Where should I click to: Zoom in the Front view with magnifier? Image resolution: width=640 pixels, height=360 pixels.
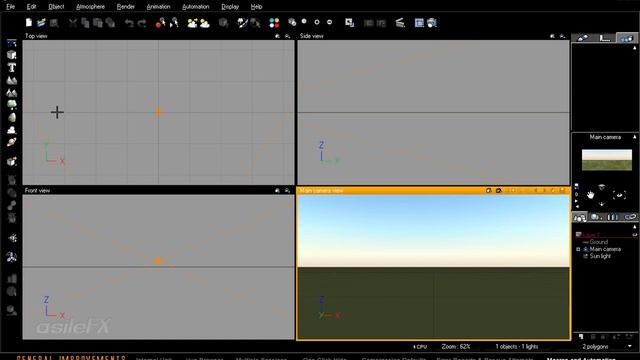278,191
